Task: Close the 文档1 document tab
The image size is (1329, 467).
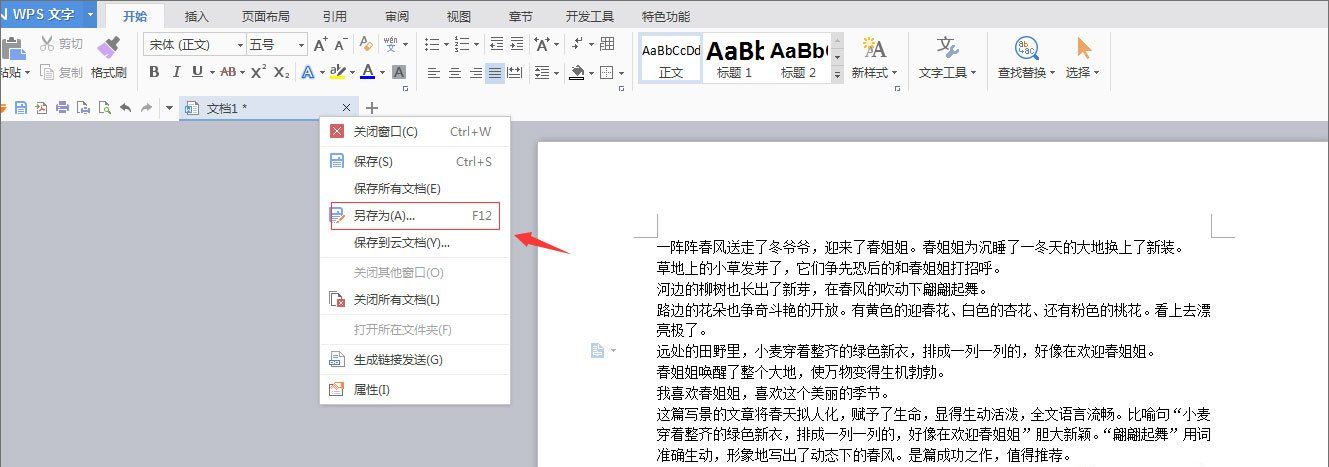Action: click(x=347, y=107)
